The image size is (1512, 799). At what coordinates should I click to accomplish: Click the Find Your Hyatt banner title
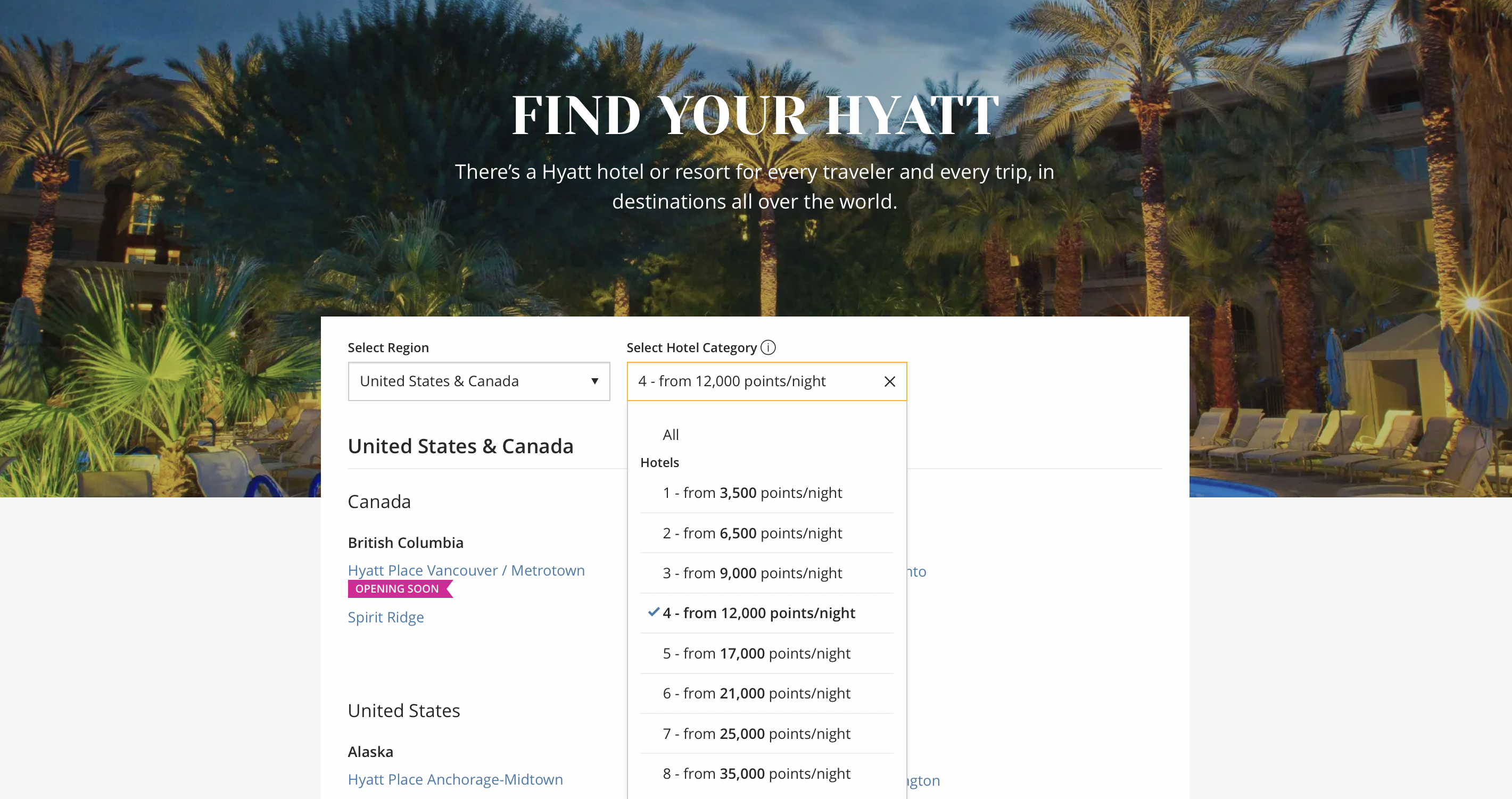755,115
